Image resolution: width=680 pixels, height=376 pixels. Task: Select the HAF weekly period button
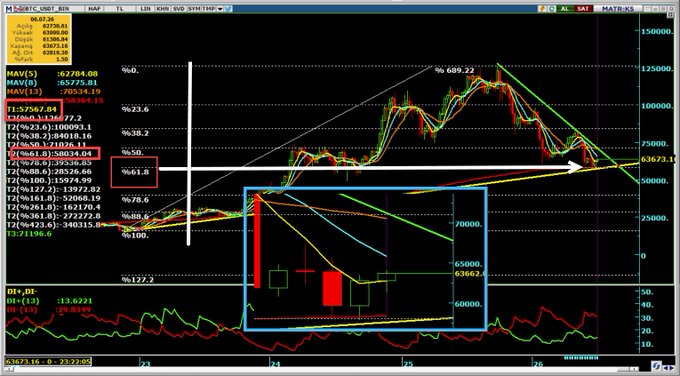94,9
